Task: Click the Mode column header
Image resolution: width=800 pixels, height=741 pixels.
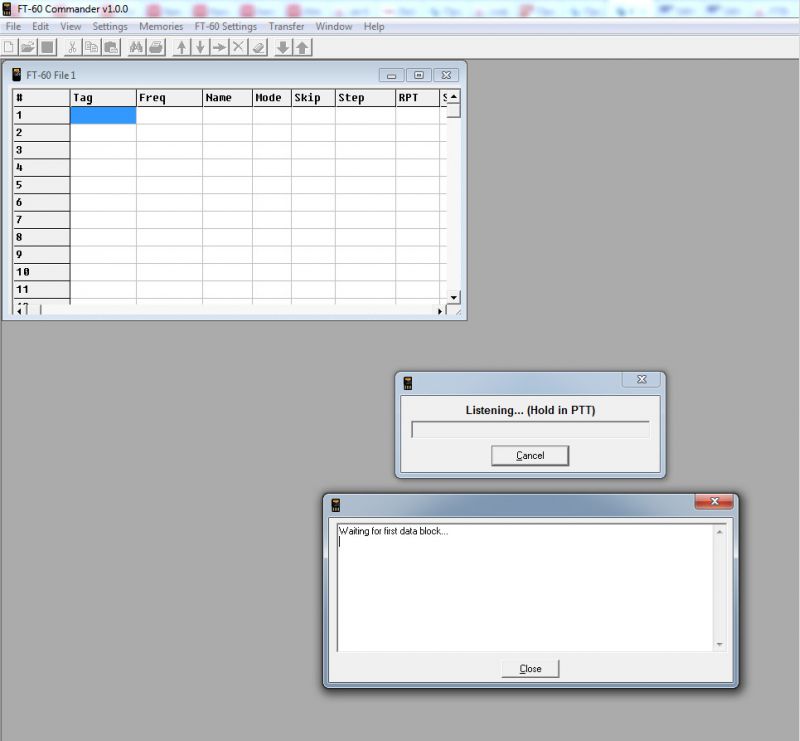Action: click(272, 97)
